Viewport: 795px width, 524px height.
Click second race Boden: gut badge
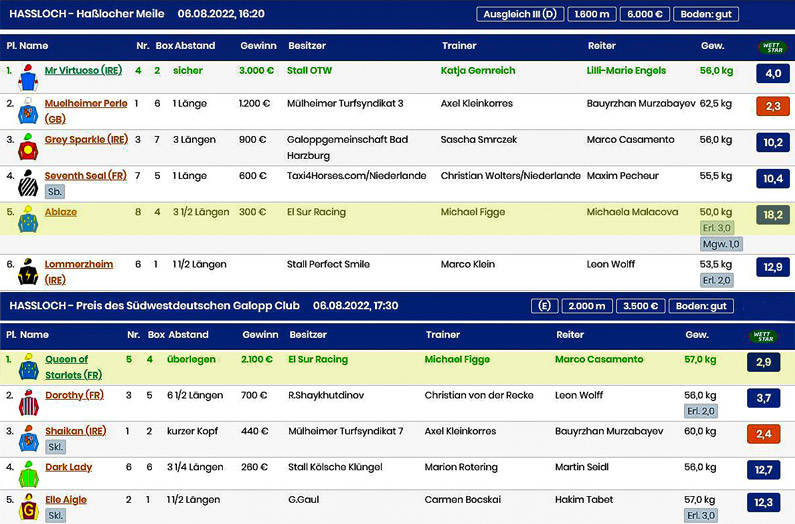pyautogui.click(x=701, y=306)
